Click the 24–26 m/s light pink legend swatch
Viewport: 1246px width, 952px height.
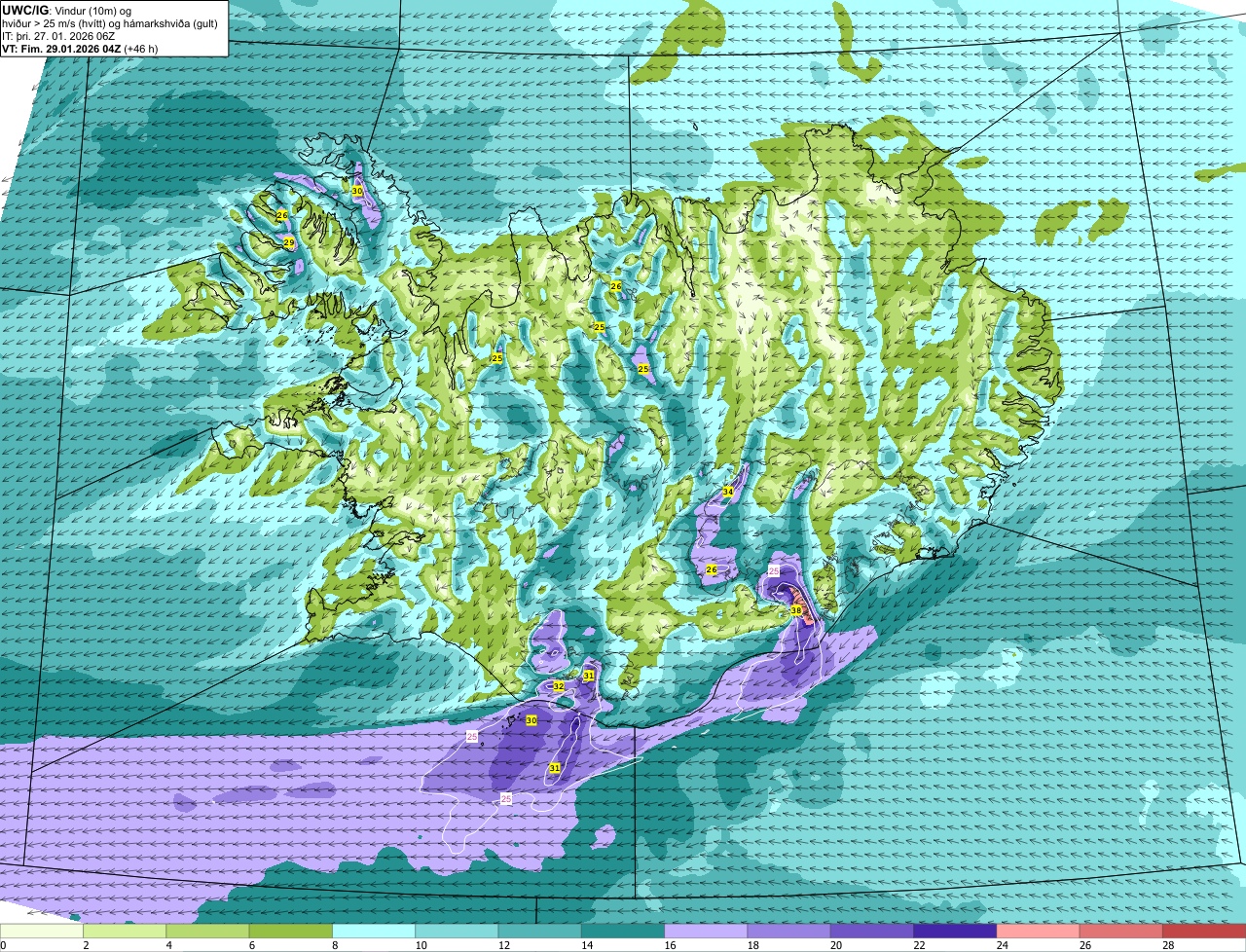point(1038,931)
